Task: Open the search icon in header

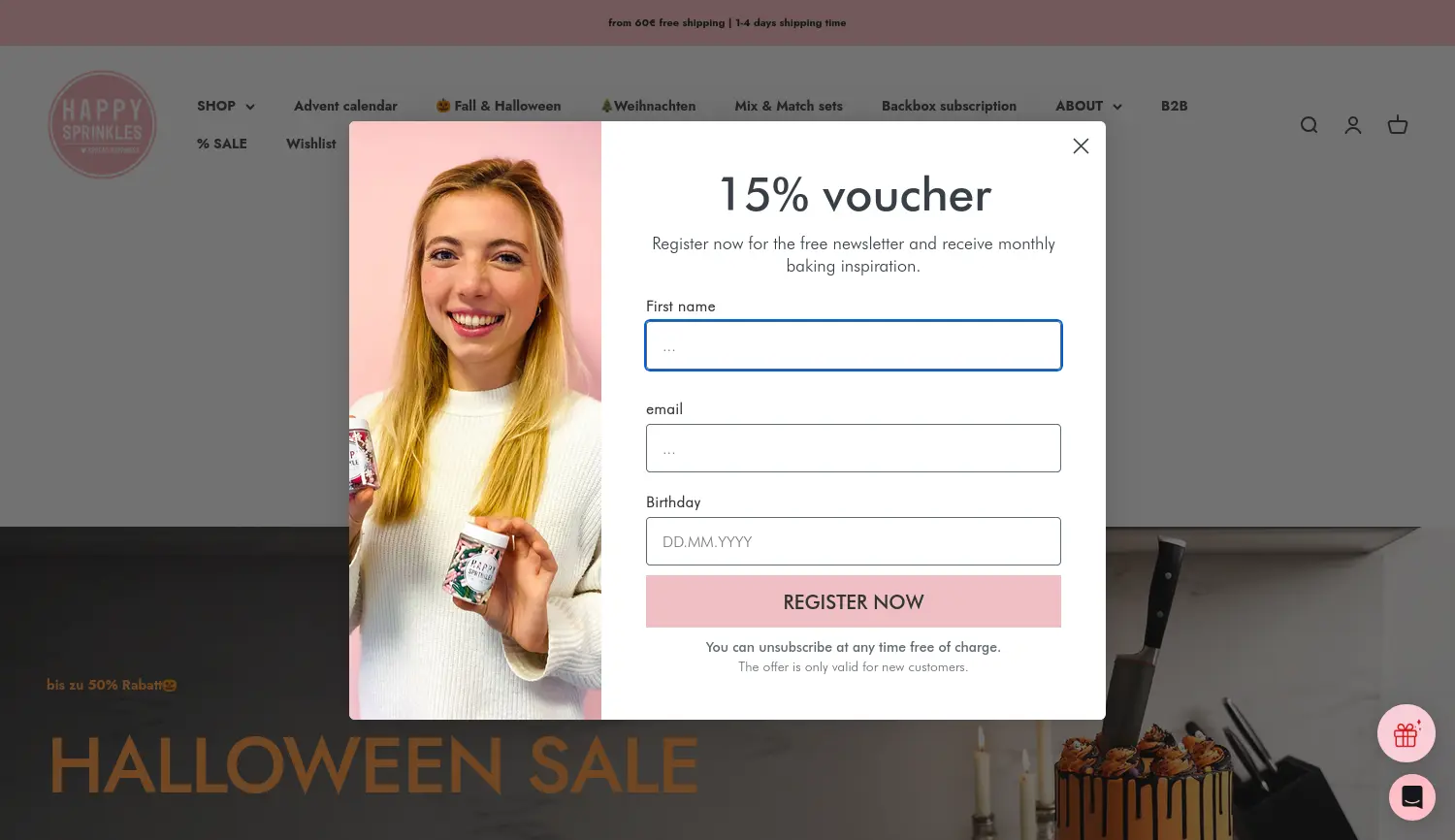Action: [1309, 125]
